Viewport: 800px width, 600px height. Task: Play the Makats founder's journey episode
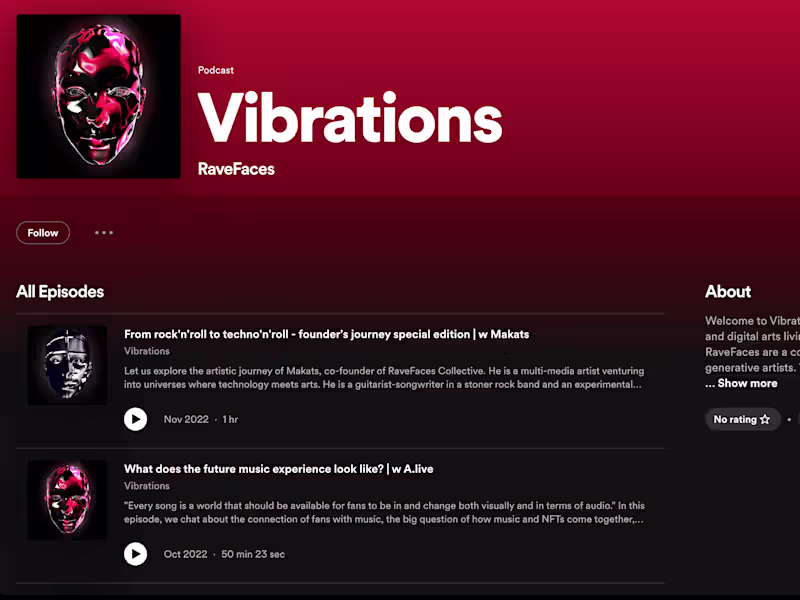click(135, 419)
